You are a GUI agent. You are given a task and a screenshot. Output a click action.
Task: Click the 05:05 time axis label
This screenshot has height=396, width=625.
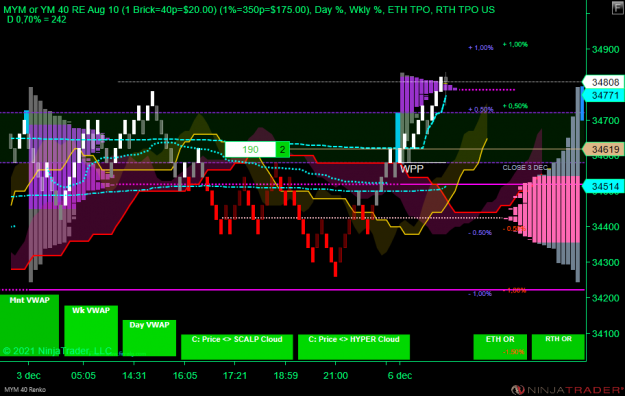83,375
